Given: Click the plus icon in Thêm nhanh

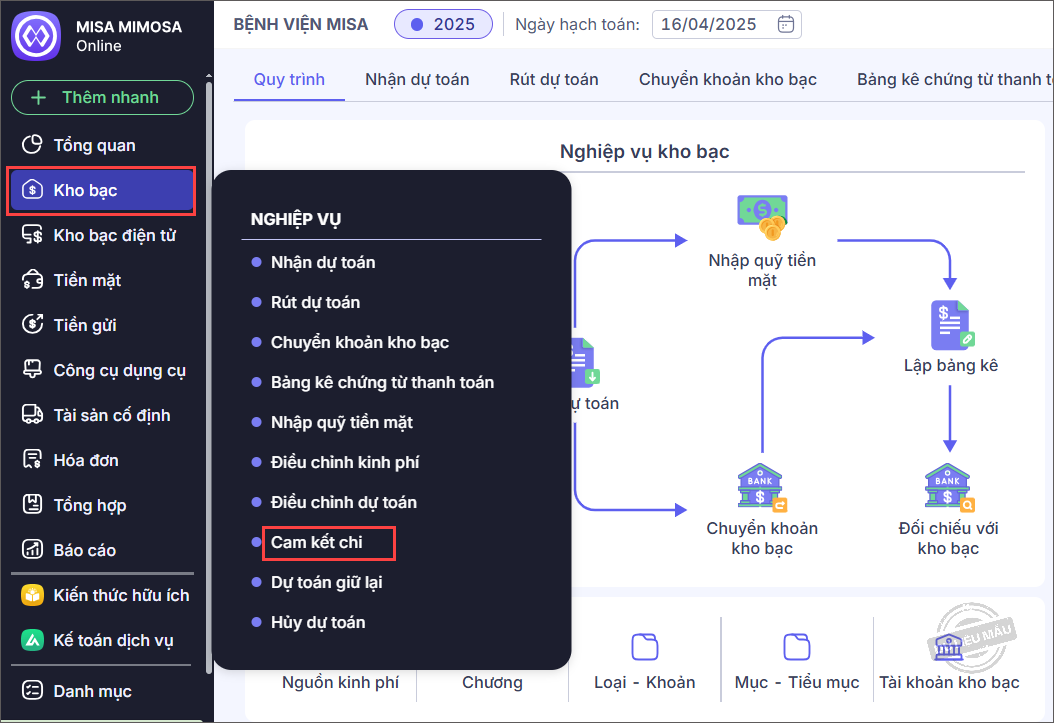Looking at the screenshot, I should click(39, 97).
